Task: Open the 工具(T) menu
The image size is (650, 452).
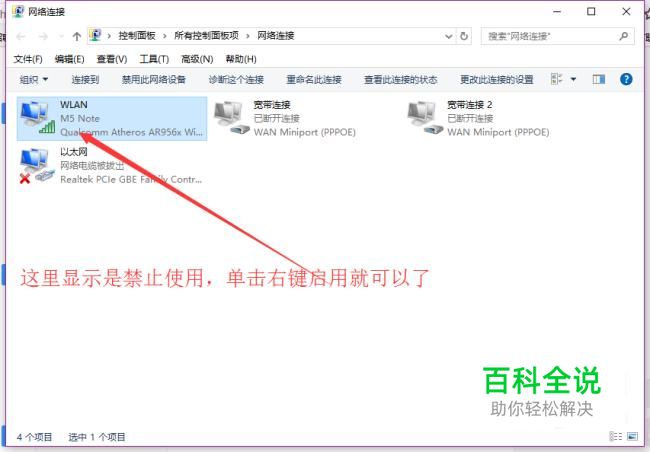Action: coord(154,59)
